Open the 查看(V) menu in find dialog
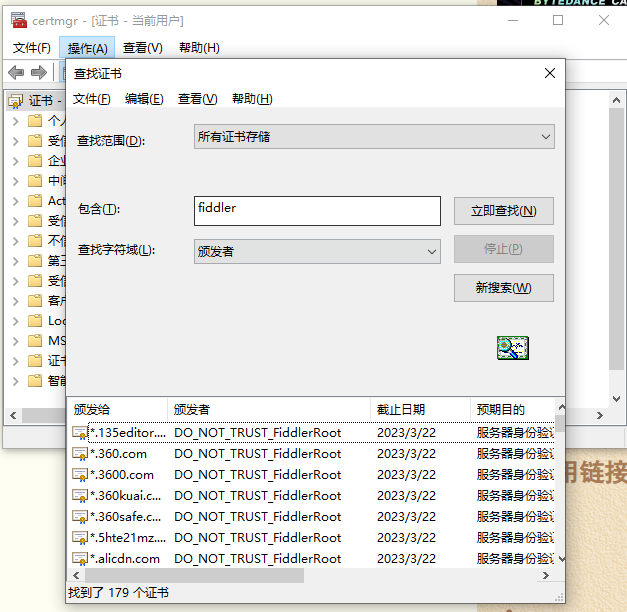The width and height of the screenshot is (627, 612). tap(198, 98)
